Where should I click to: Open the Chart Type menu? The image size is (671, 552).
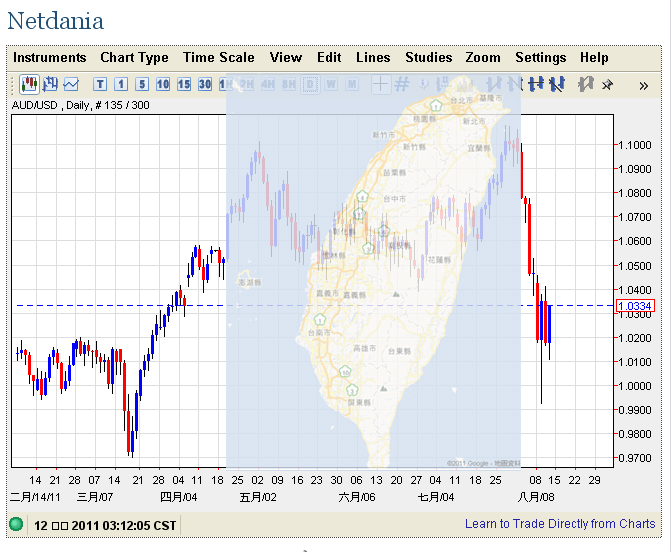click(x=134, y=57)
